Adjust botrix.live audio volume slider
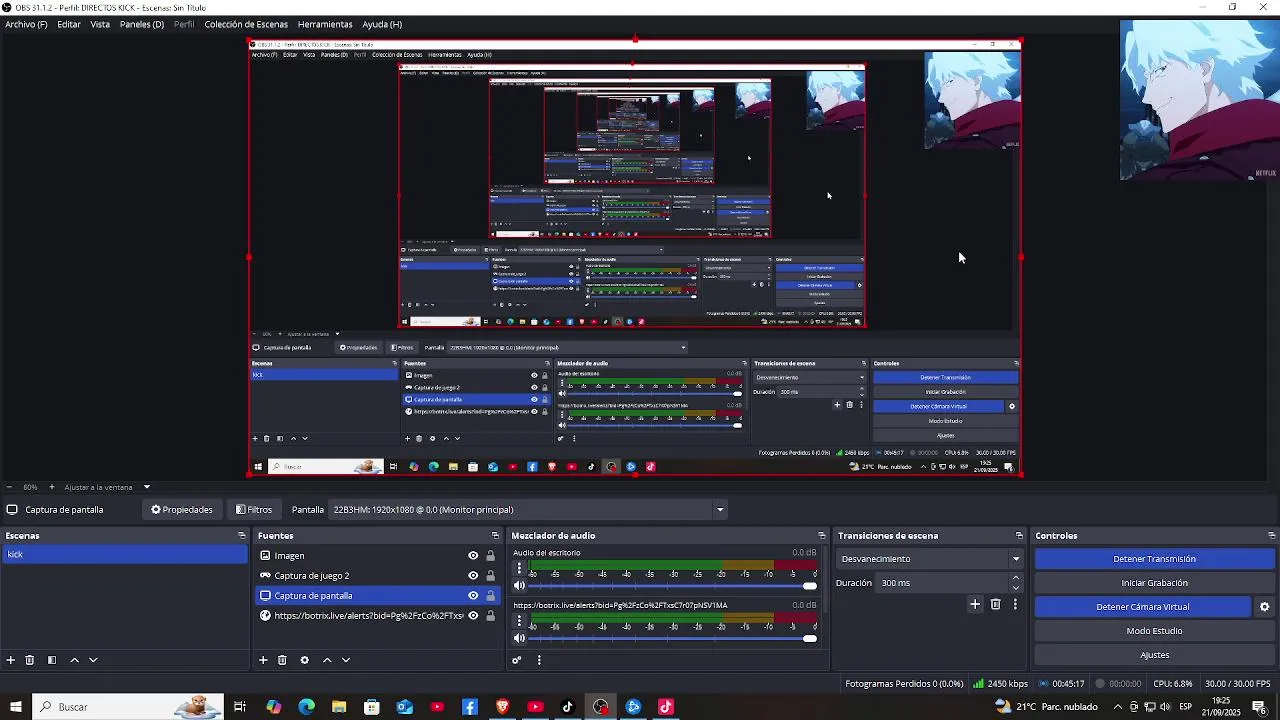Screen dimensions: 1280x720 point(673,638)
